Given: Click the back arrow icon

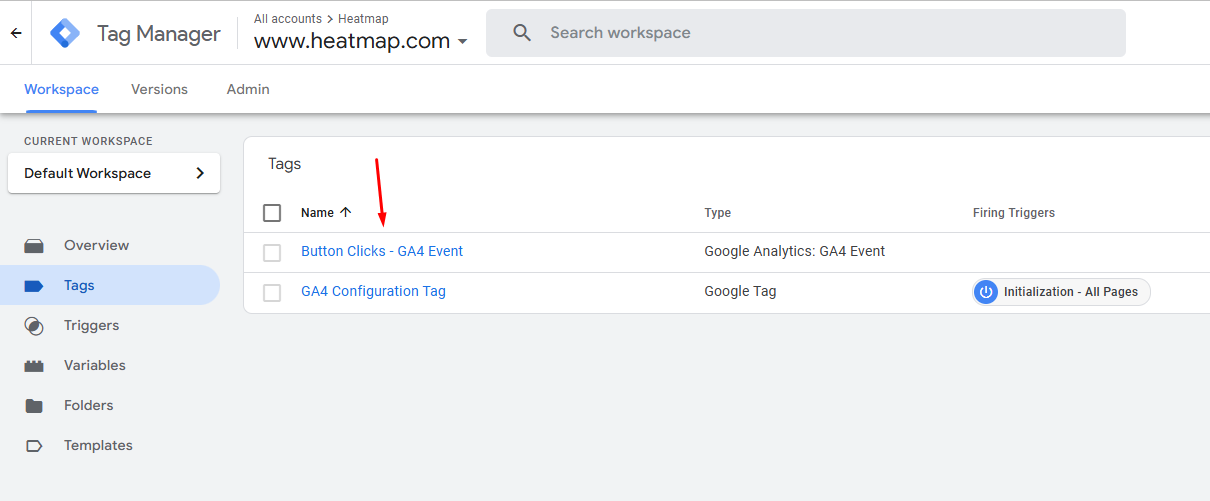Looking at the screenshot, I should click(15, 33).
